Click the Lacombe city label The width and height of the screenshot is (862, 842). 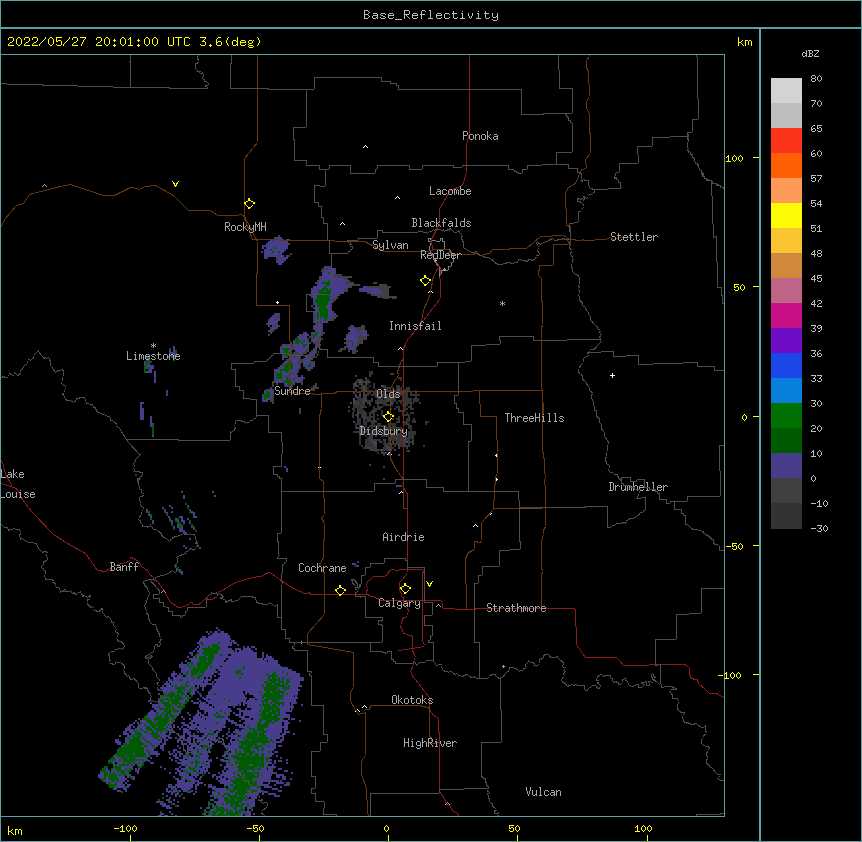(450, 191)
